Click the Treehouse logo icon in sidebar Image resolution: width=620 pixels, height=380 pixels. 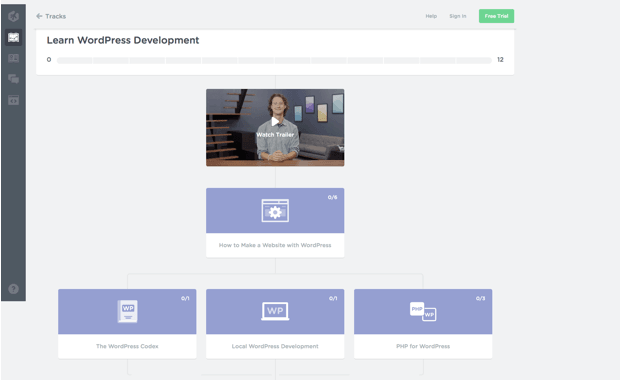click(13, 16)
